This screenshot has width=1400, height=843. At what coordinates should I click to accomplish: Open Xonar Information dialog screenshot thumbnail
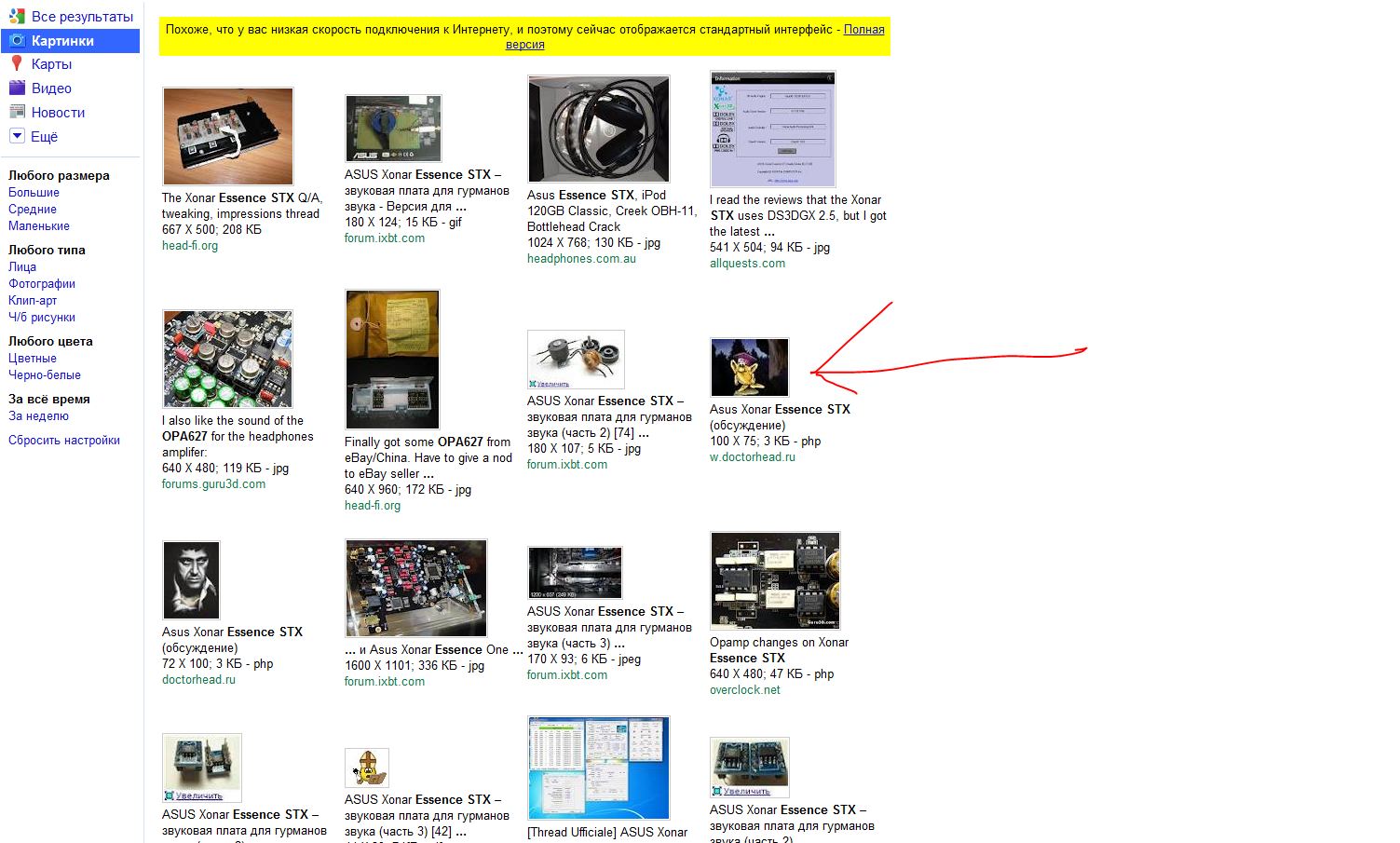773,129
